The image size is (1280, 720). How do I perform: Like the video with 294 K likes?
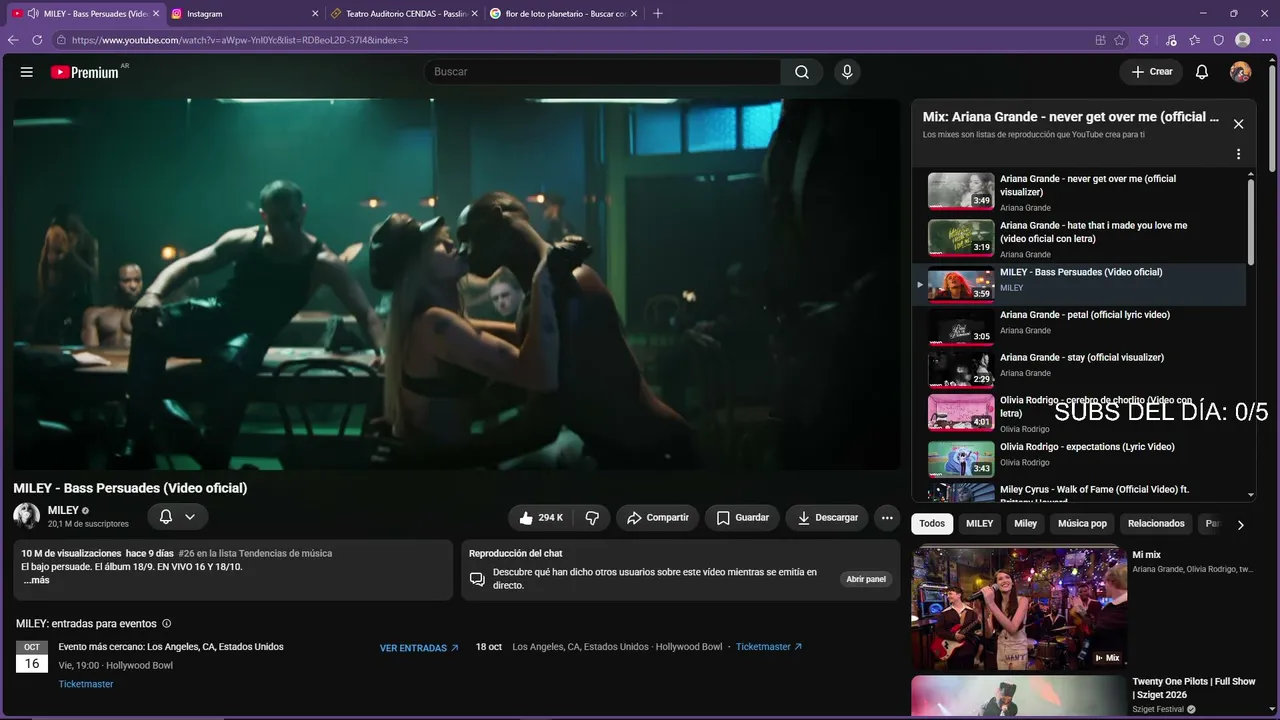541,517
